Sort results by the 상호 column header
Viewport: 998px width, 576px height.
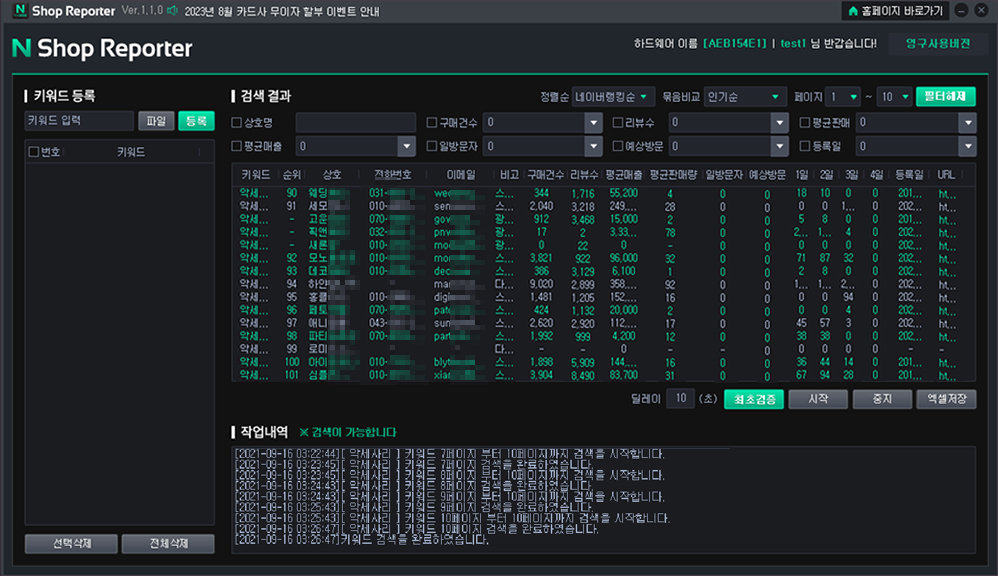[x=332, y=174]
